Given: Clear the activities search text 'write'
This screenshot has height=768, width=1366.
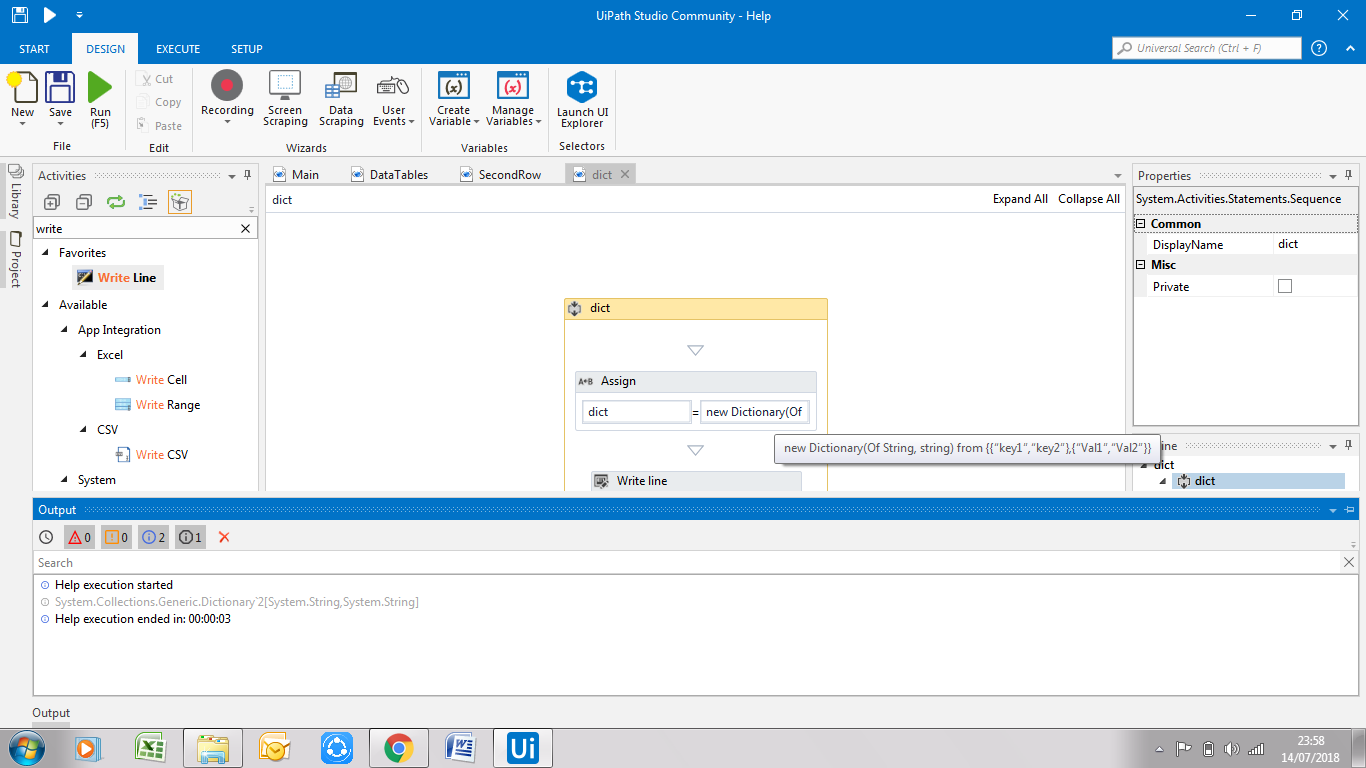Looking at the screenshot, I should tap(246, 229).
